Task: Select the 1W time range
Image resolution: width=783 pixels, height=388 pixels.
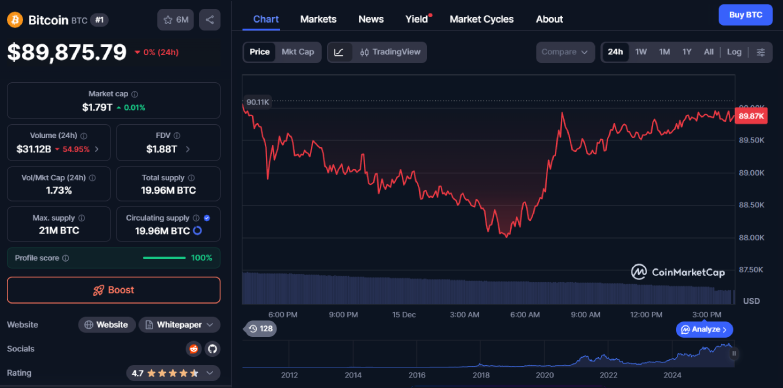Action: point(641,52)
